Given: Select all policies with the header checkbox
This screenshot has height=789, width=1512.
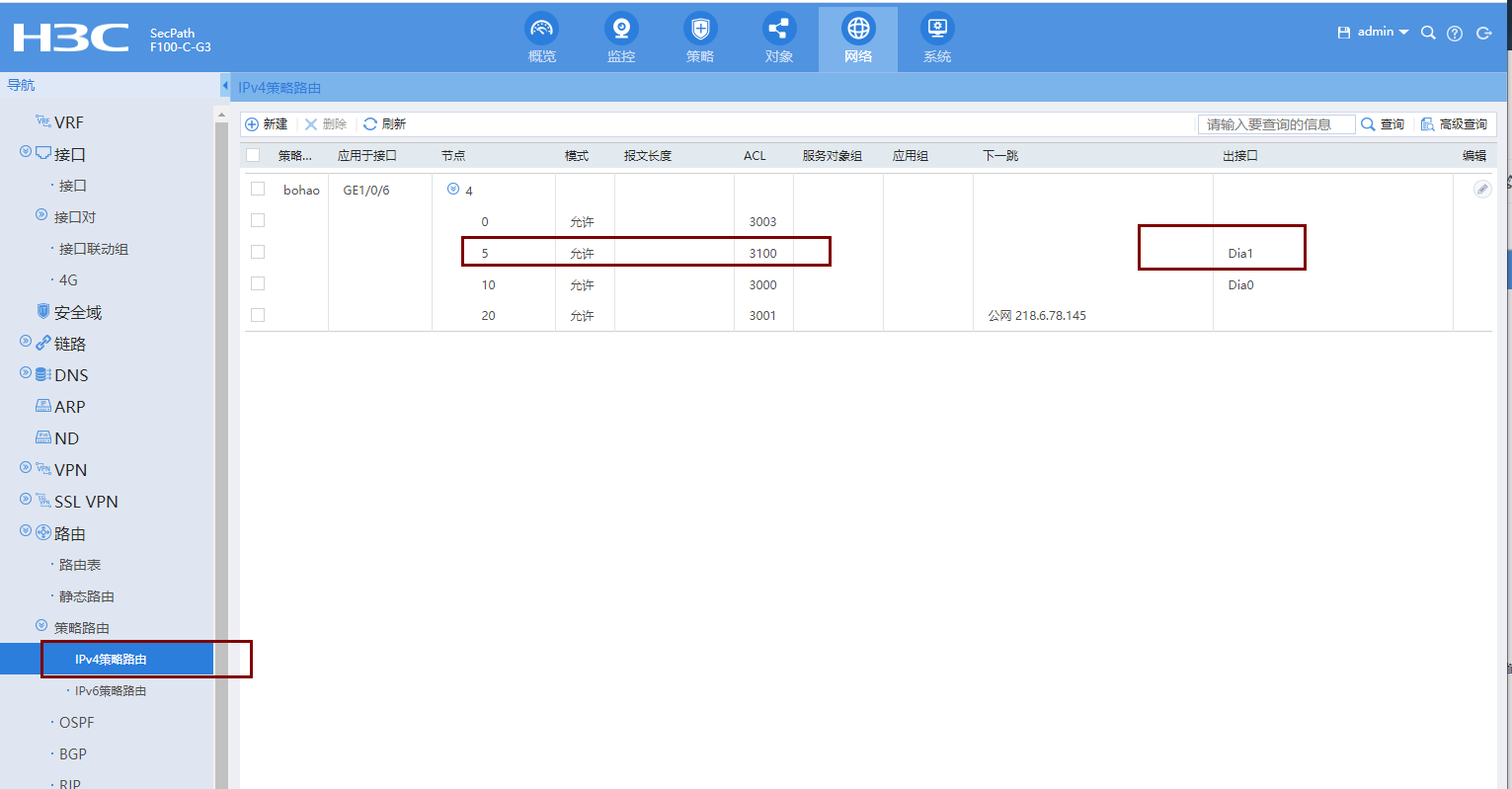Looking at the screenshot, I should 253,155.
